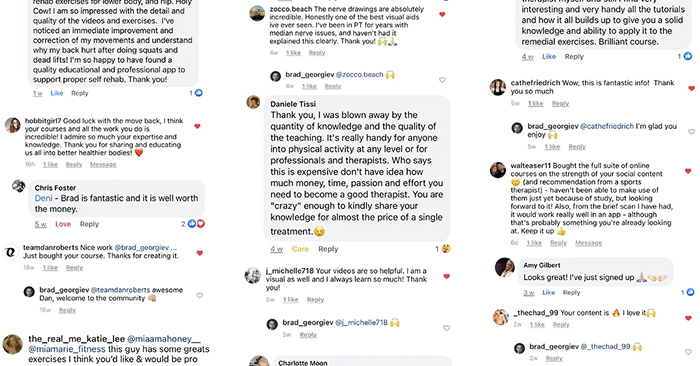Toggle heart on brad_georgiev's @j_michelle718 reply

[446, 328]
